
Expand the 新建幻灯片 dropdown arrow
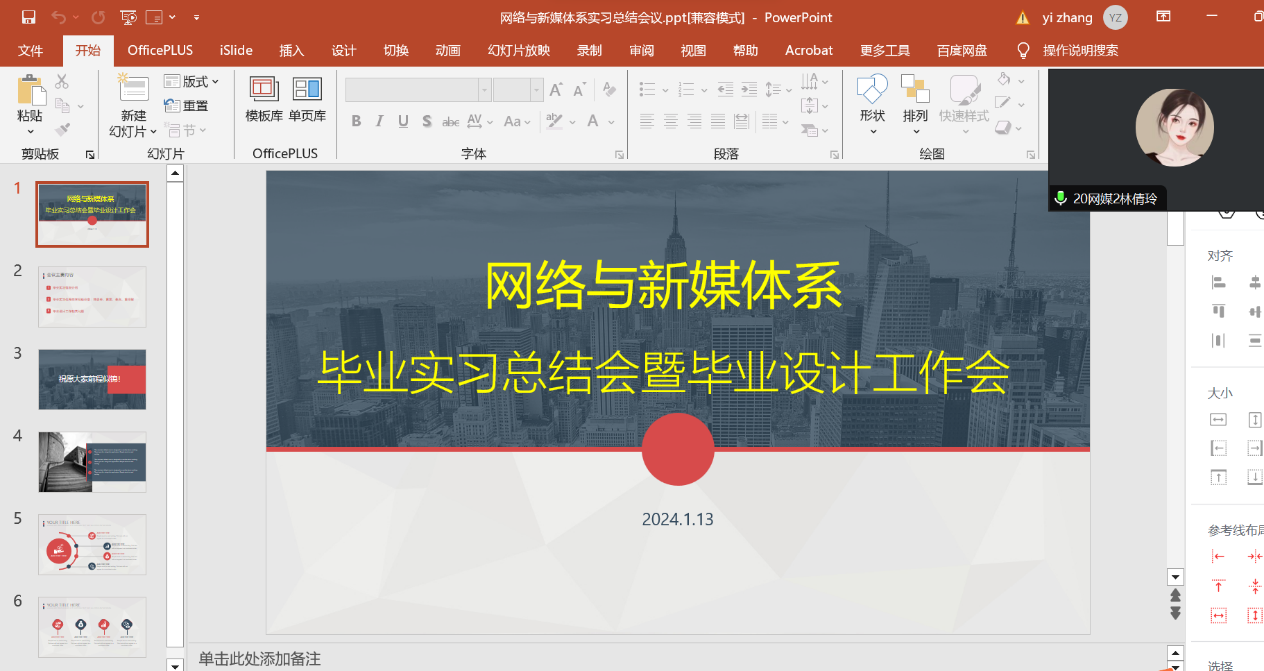point(153,132)
